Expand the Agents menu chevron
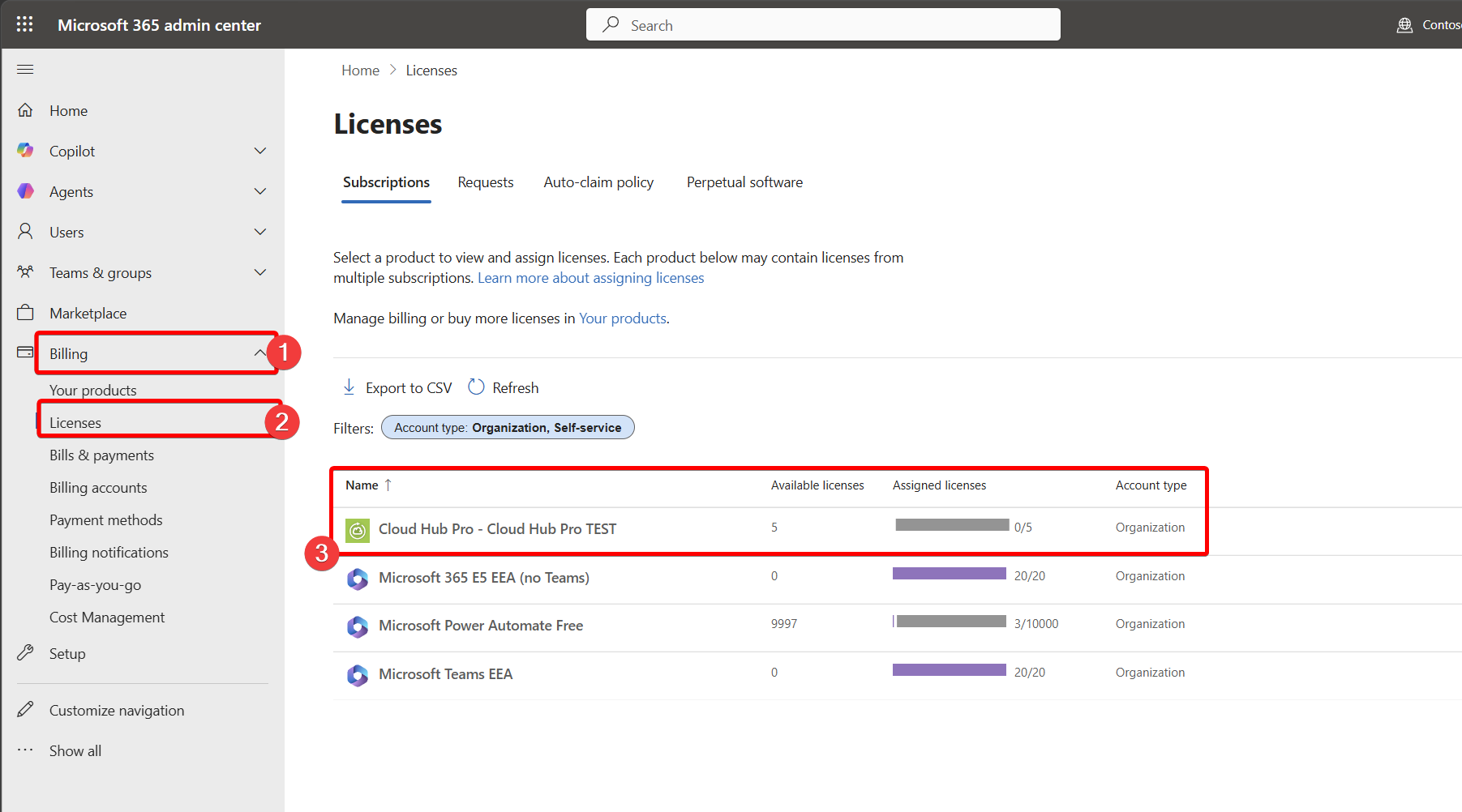Viewport: 1462px width, 812px height. coord(260,191)
